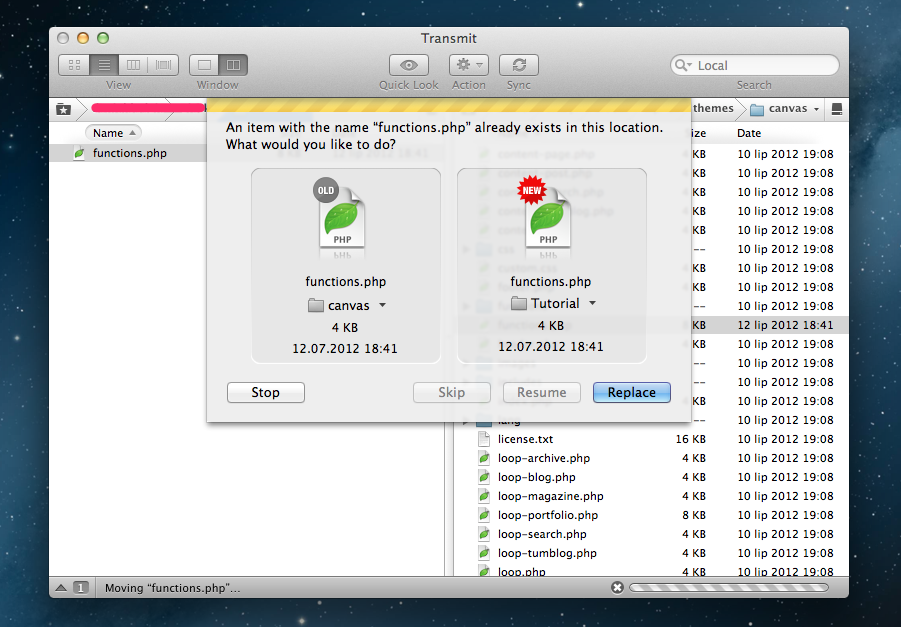Screen dimensions: 901x627
Task: Click the Stop button
Action: point(265,393)
